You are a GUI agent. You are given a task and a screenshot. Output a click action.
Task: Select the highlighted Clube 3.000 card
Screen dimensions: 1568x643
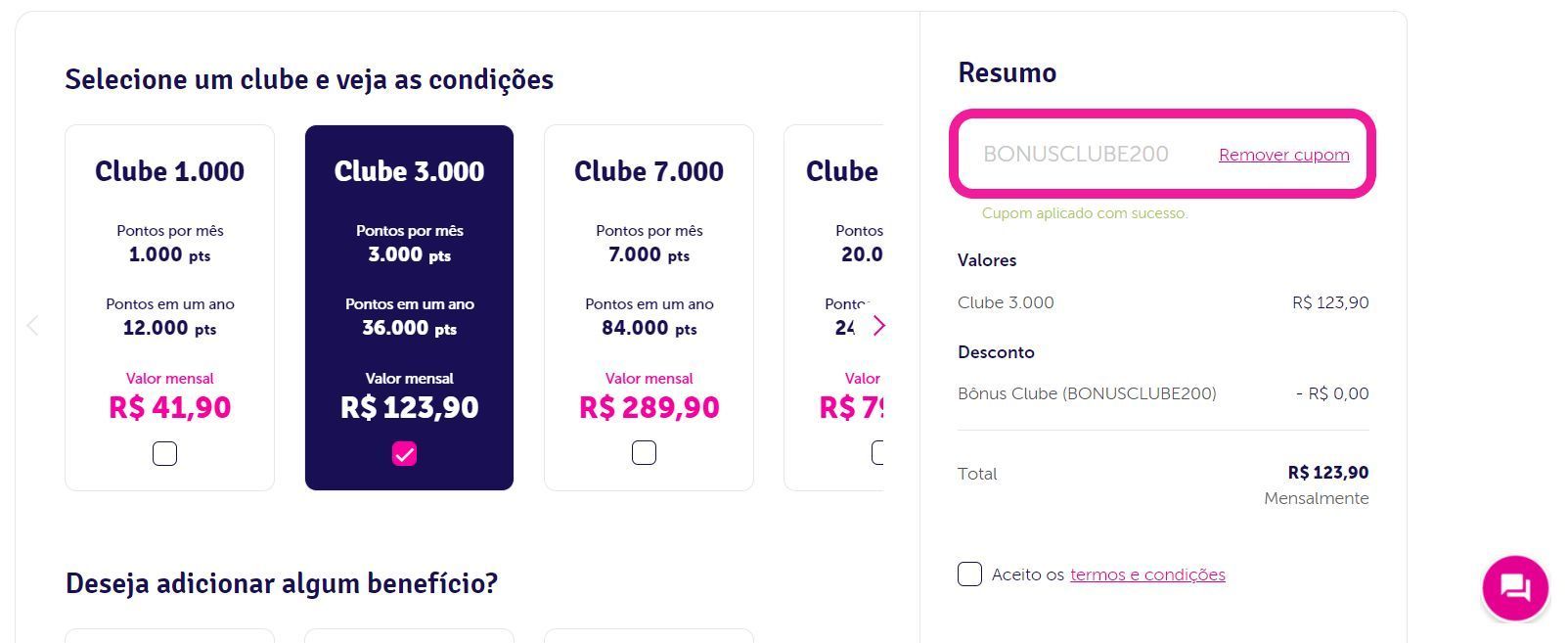[409, 307]
